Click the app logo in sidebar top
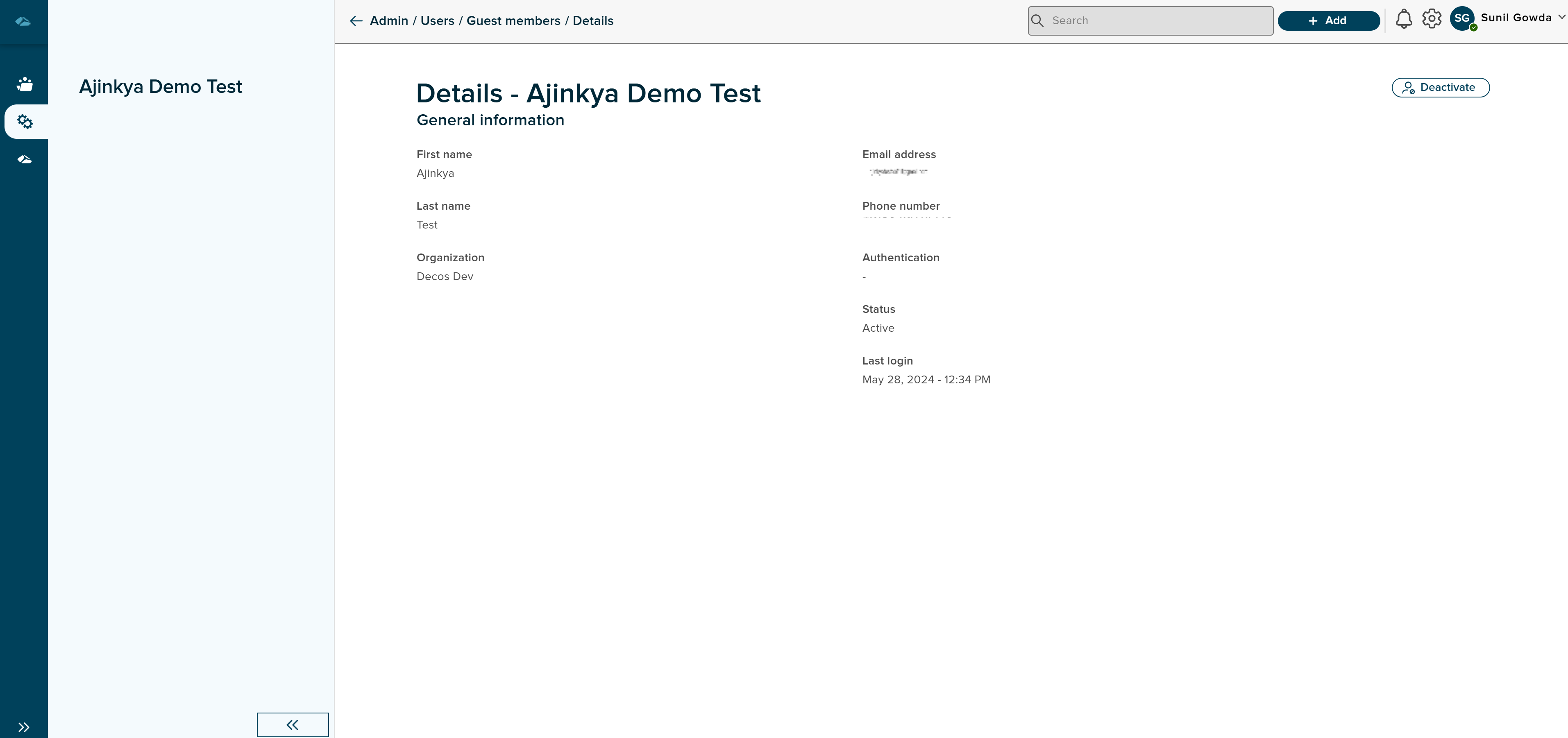This screenshot has height=738, width=1568. [23, 21]
